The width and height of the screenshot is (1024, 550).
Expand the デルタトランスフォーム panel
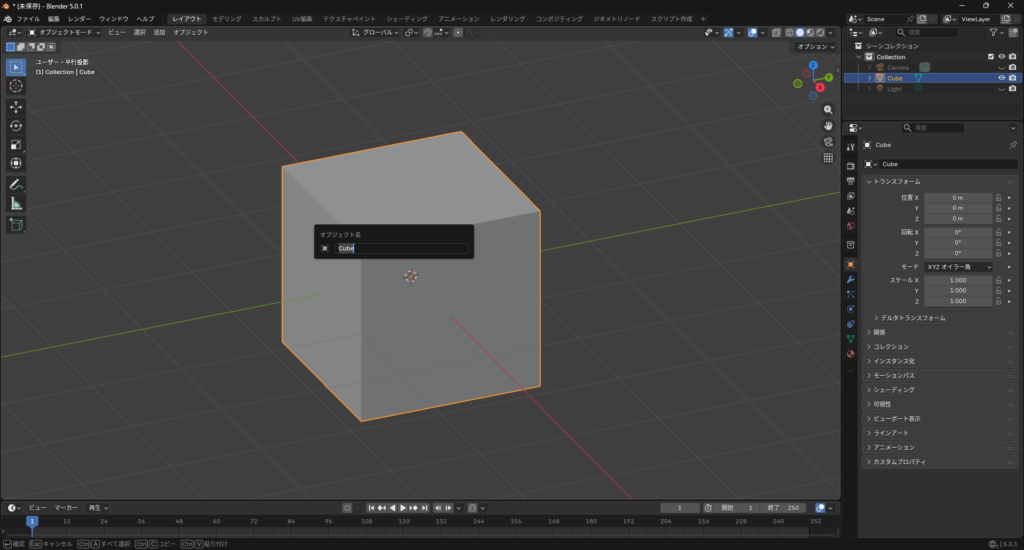910,318
